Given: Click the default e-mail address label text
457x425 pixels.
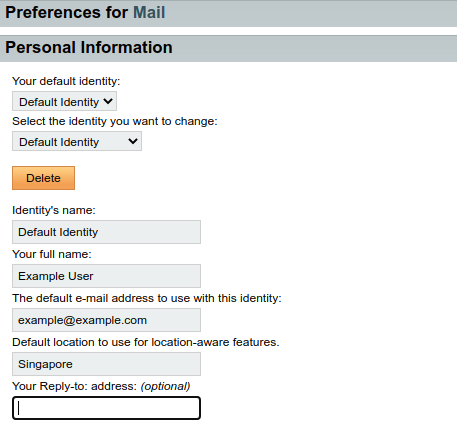Looking at the screenshot, I should (147, 298).
